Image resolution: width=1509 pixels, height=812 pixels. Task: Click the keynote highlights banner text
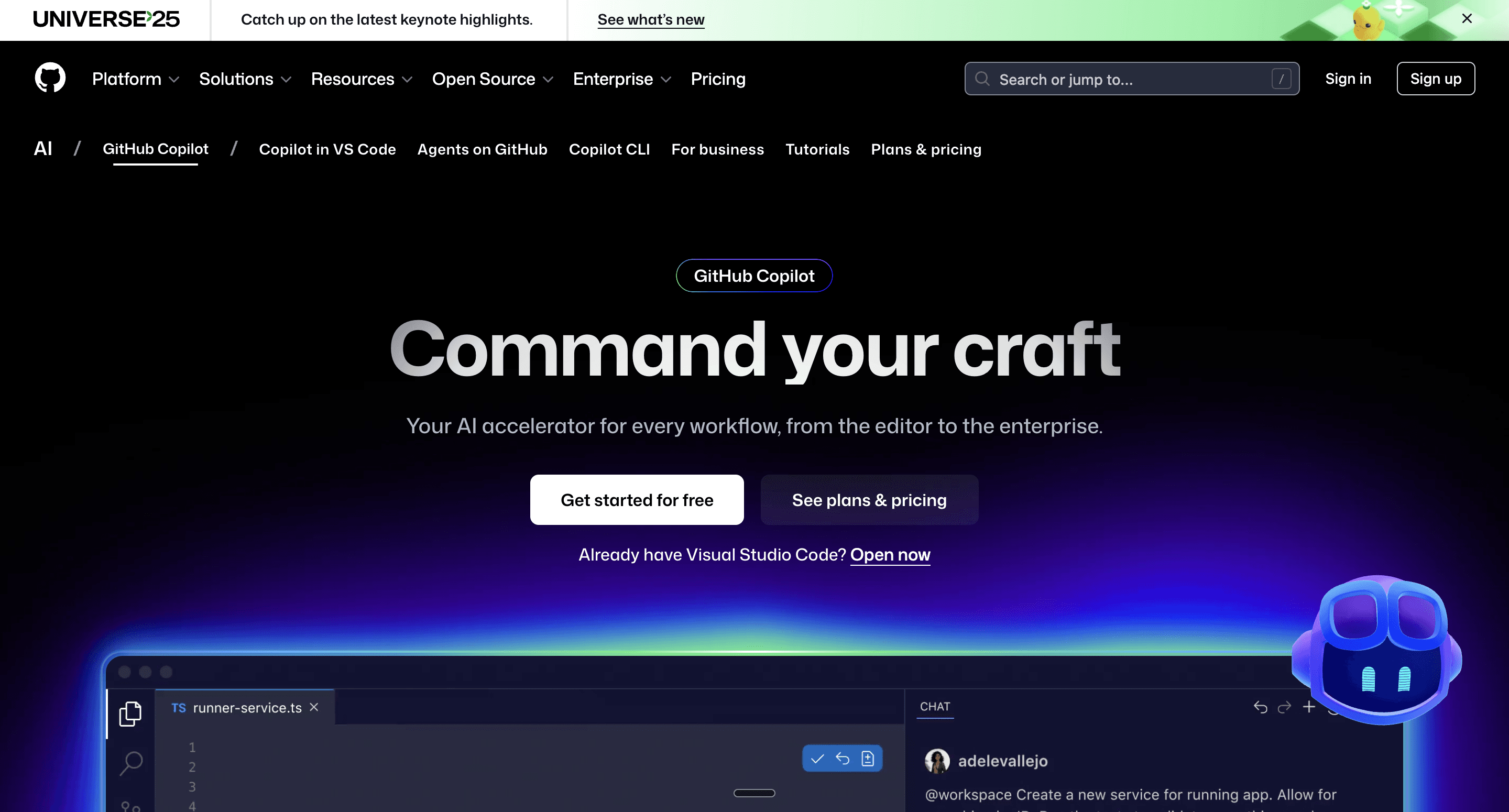(x=387, y=19)
